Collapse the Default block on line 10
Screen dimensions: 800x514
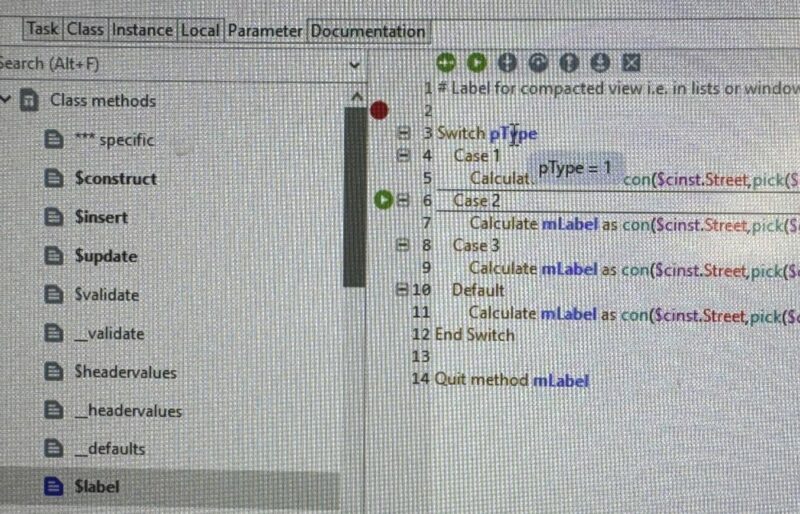click(404, 290)
